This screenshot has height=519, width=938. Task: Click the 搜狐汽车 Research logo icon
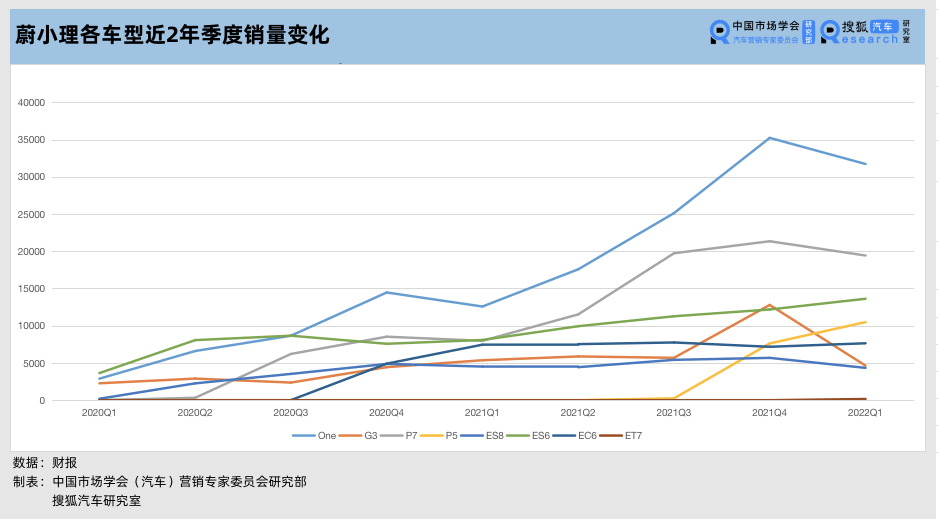pyautogui.click(x=830, y=32)
